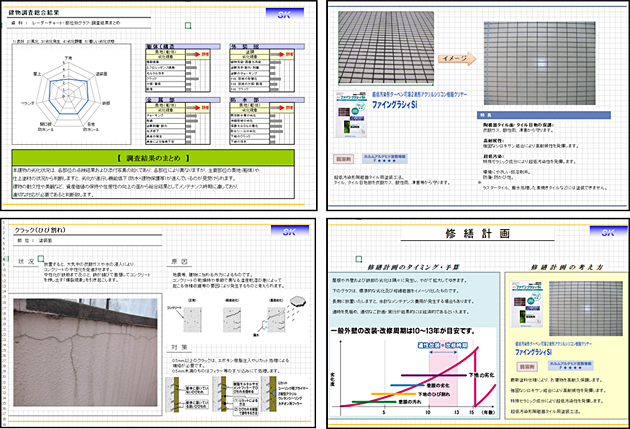Click F★★★★ badge in 修繕計画の考え方 panel

click(x=571, y=366)
